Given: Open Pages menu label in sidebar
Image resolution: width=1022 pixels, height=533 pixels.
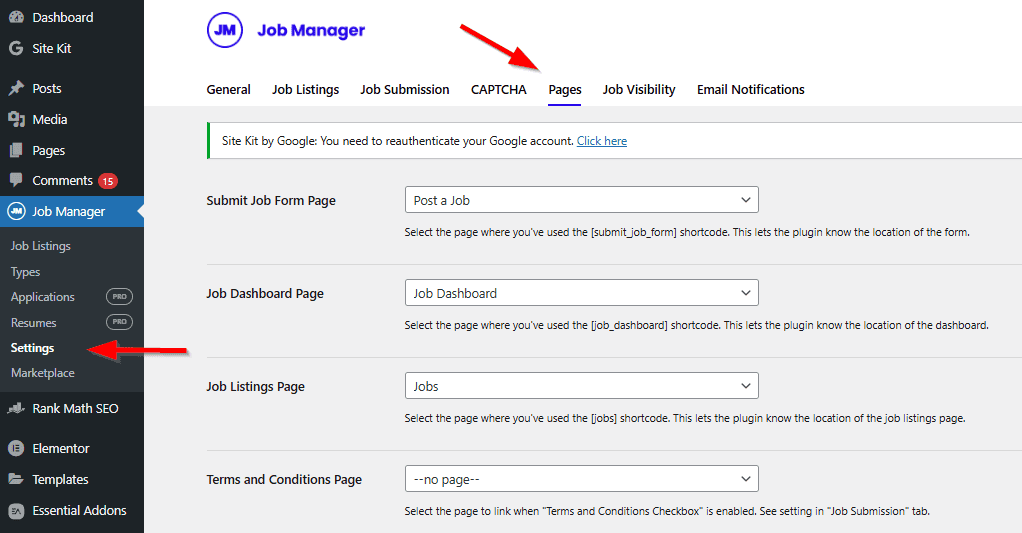Looking at the screenshot, I should click(49, 151).
